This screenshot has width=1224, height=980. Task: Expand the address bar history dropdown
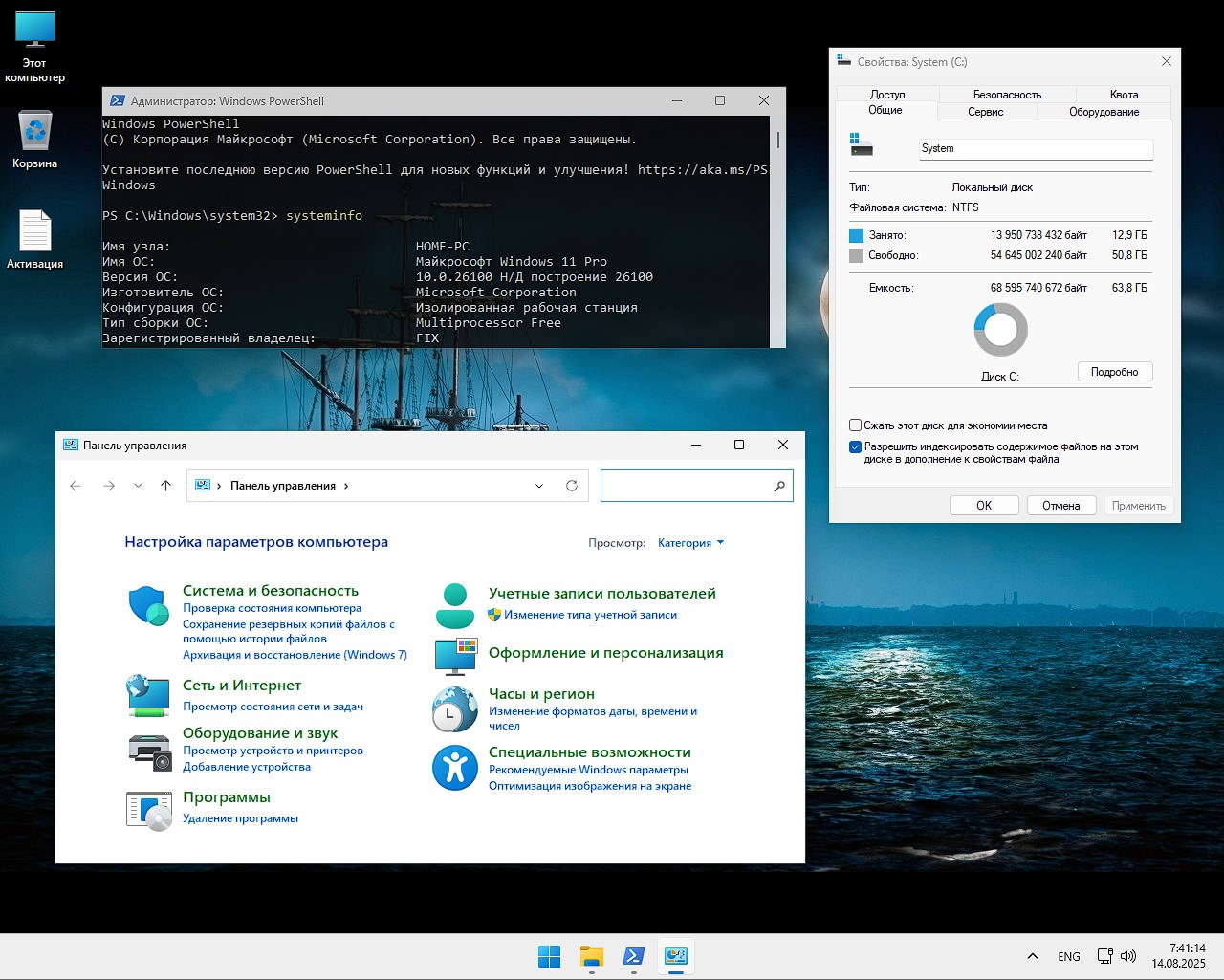pyautogui.click(x=538, y=486)
